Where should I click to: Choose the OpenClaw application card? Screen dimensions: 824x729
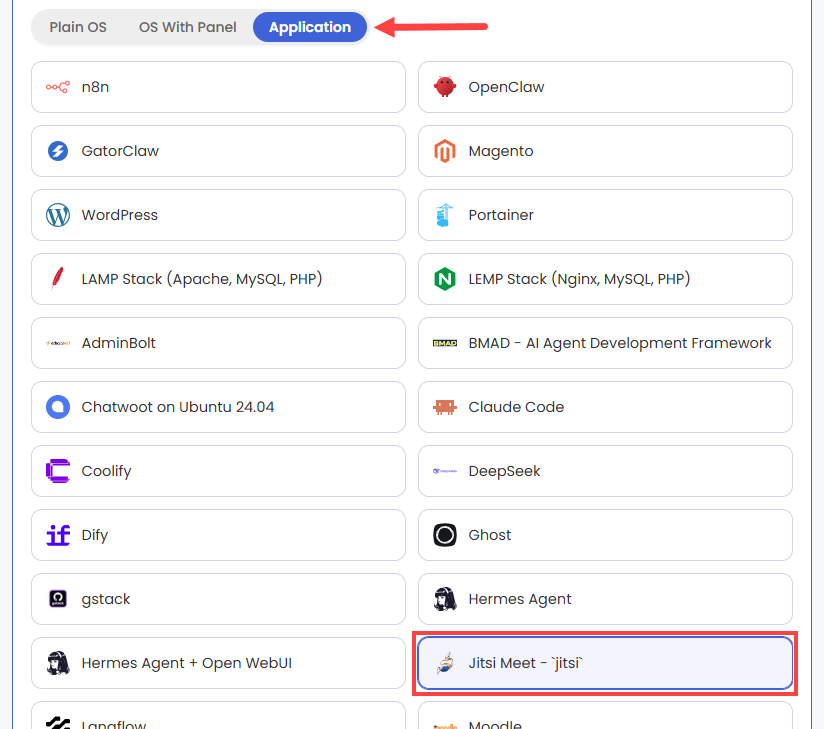click(x=605, y=87)
